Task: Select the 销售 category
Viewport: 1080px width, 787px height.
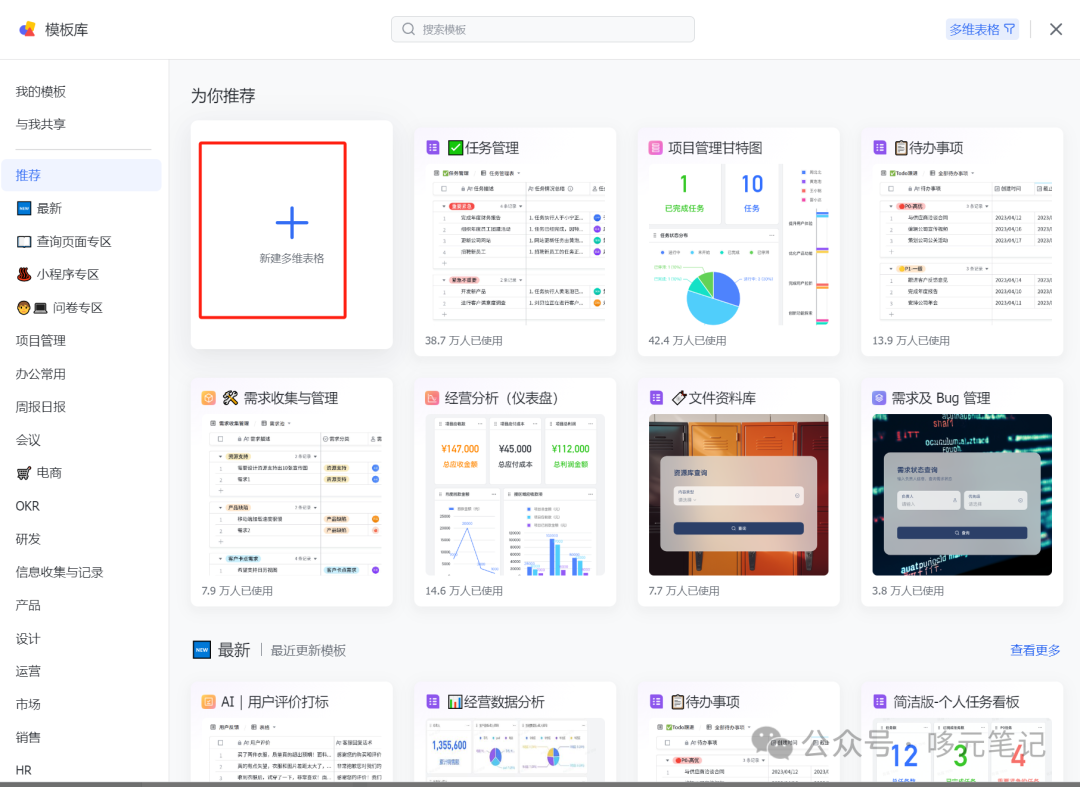Action: click(x=28, y=737)
